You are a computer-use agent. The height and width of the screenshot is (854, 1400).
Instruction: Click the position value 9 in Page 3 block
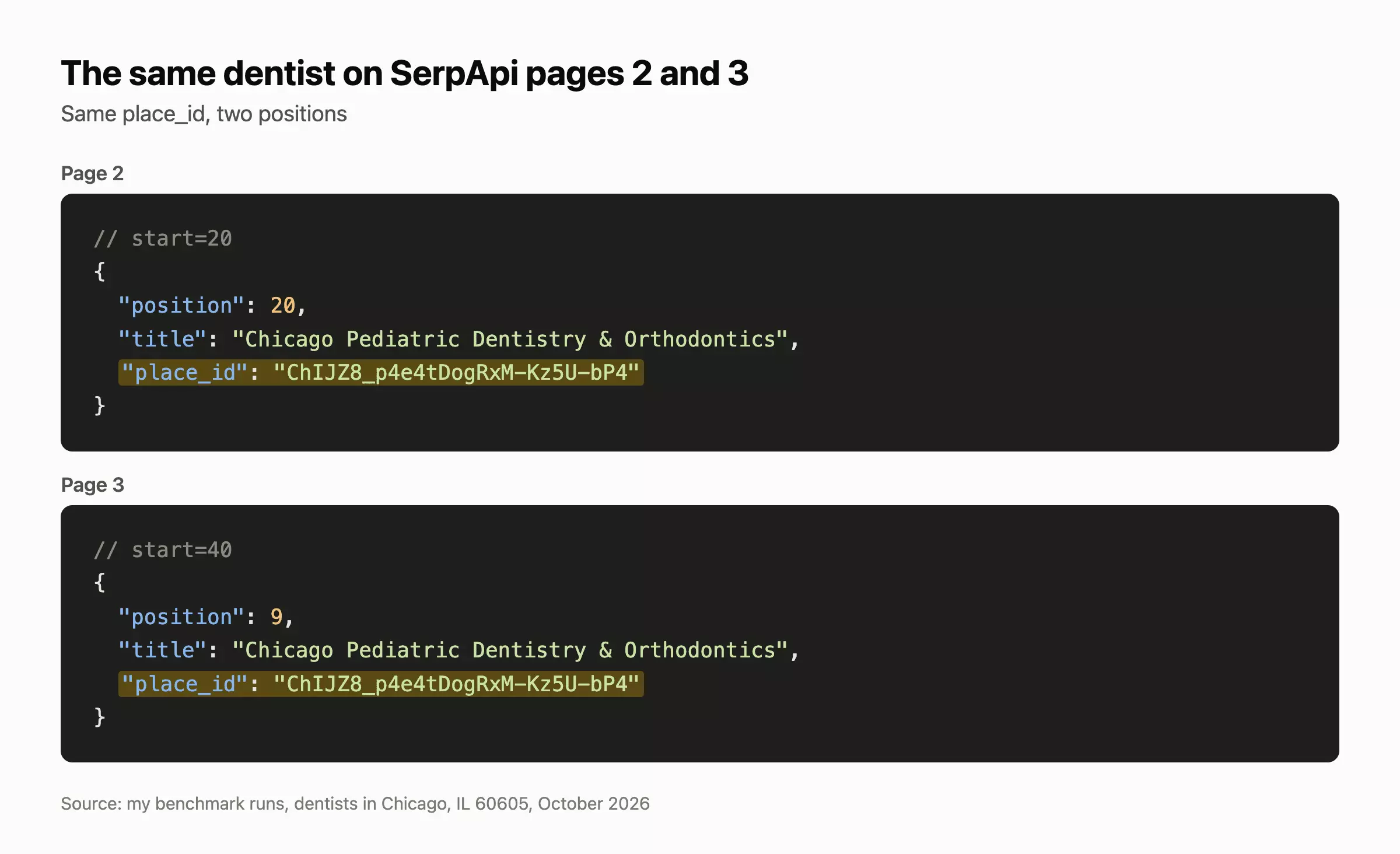point(276,617)
